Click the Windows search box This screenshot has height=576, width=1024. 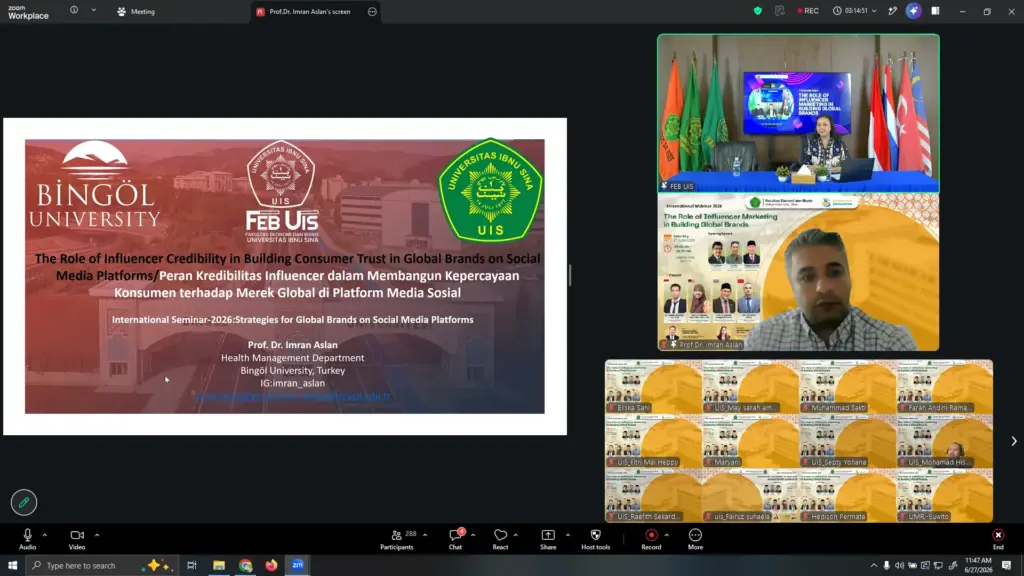pos(101,565)
